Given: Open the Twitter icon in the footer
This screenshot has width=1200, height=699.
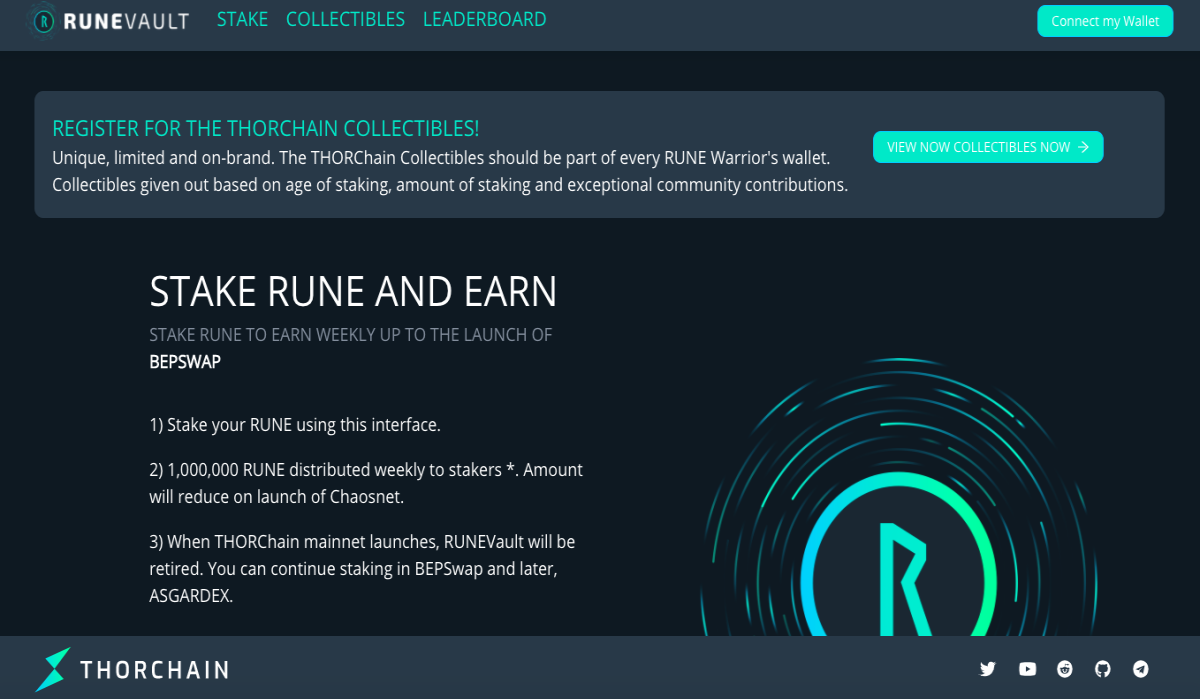Looking at the screenshot, I should click(x=988, y=669).
